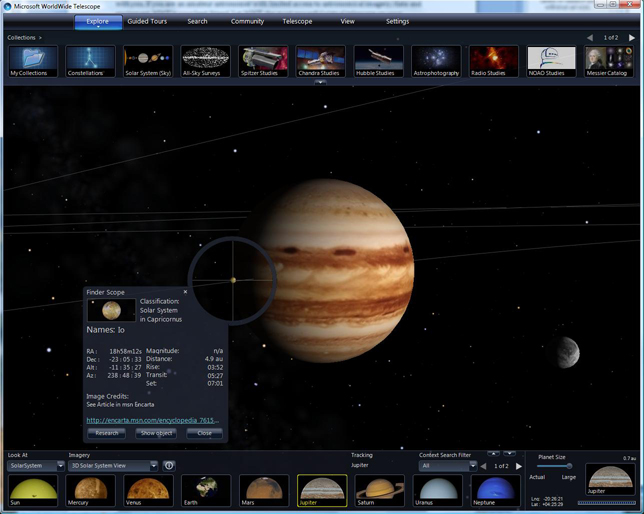
Task: Select the Earth planet thumbnail
Action: click(x=206, y=490)
